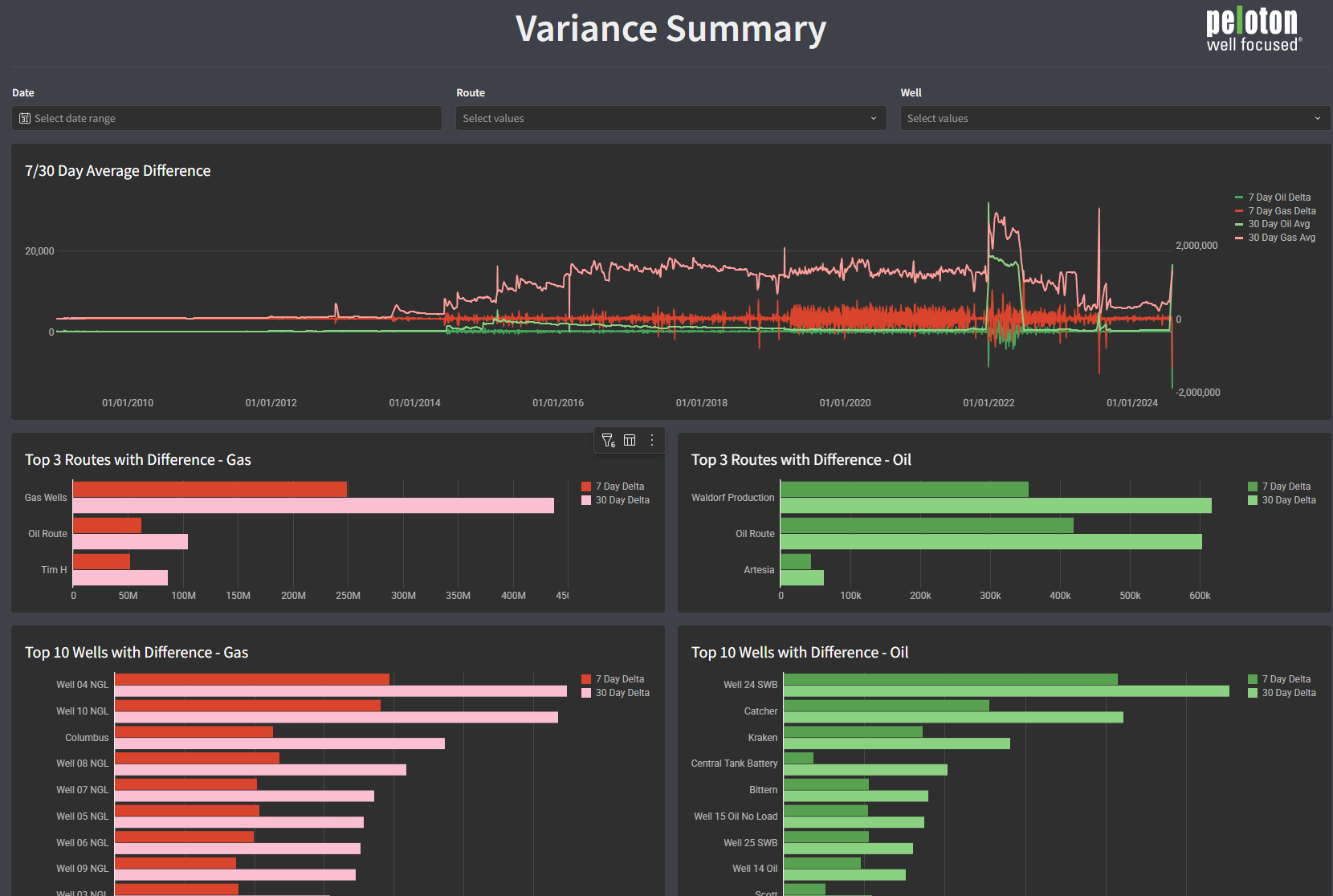The width and height of the screenshot is (1333, 896).
Task: Click the Catcher well axis label
Action: 760,711
